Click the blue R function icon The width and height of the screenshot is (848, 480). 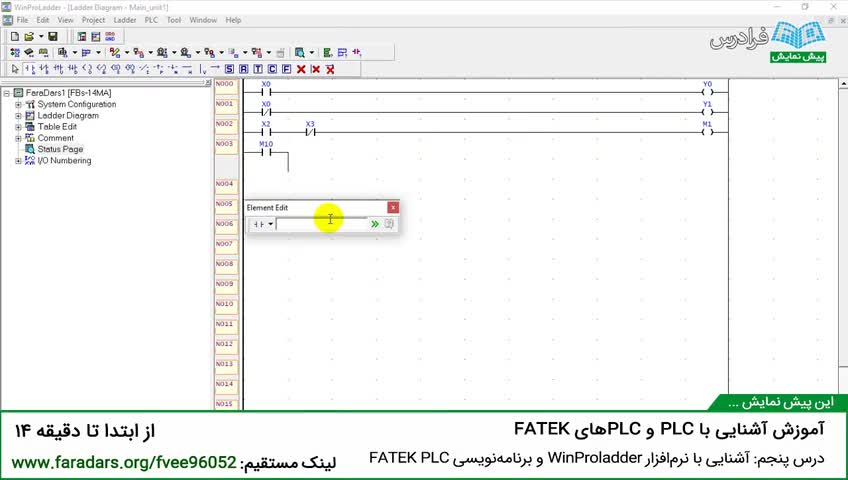[x=243, y=69]
